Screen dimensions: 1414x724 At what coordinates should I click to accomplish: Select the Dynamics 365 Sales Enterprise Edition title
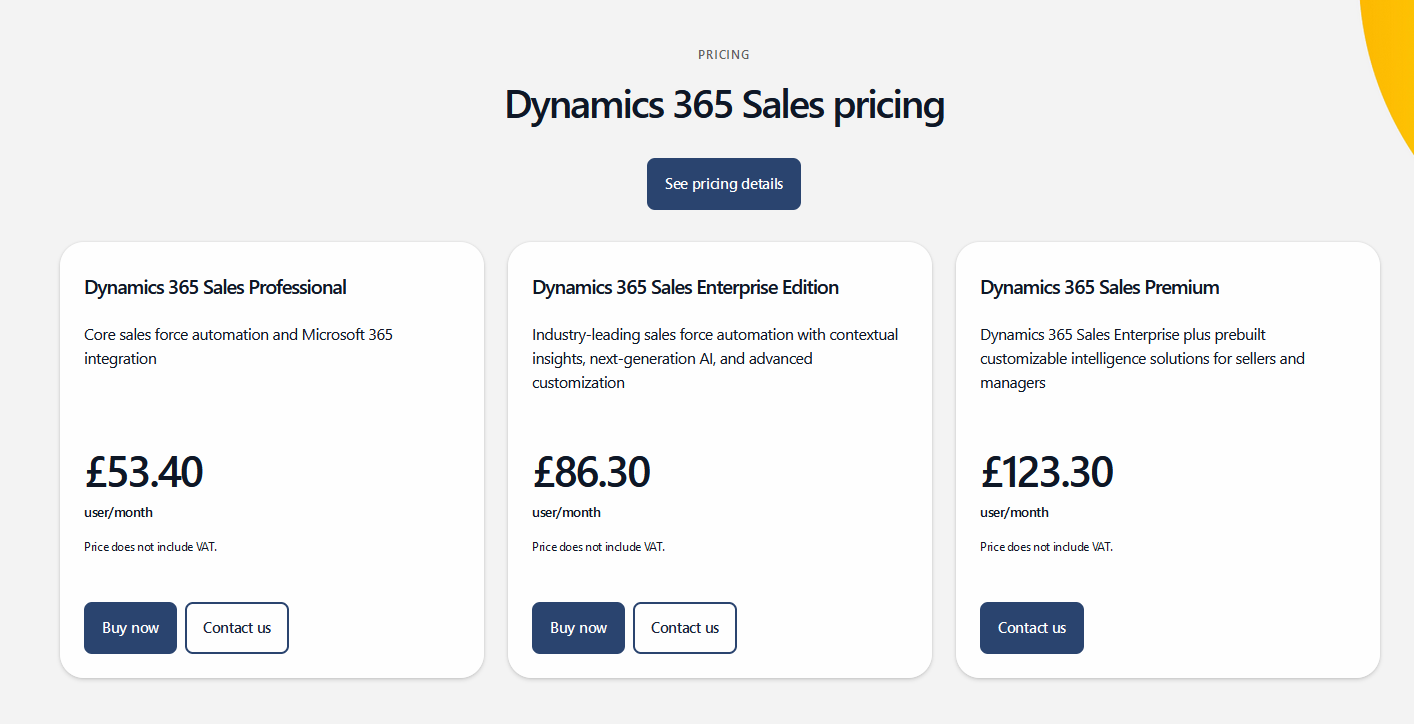coord(685,288)
